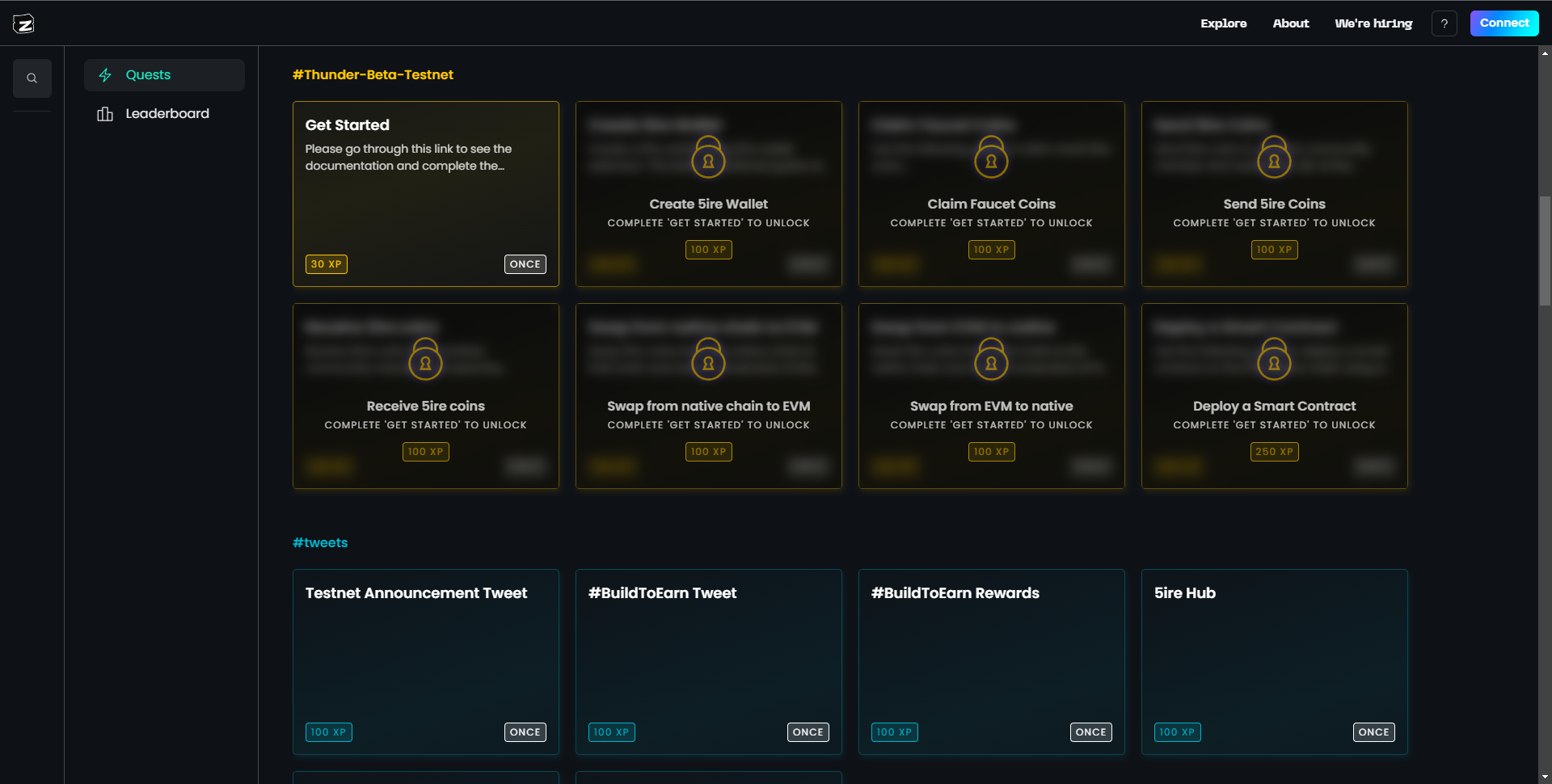Click the Zealy logo icon
Screen dimensions: 1552x784
tap(23, 23)
